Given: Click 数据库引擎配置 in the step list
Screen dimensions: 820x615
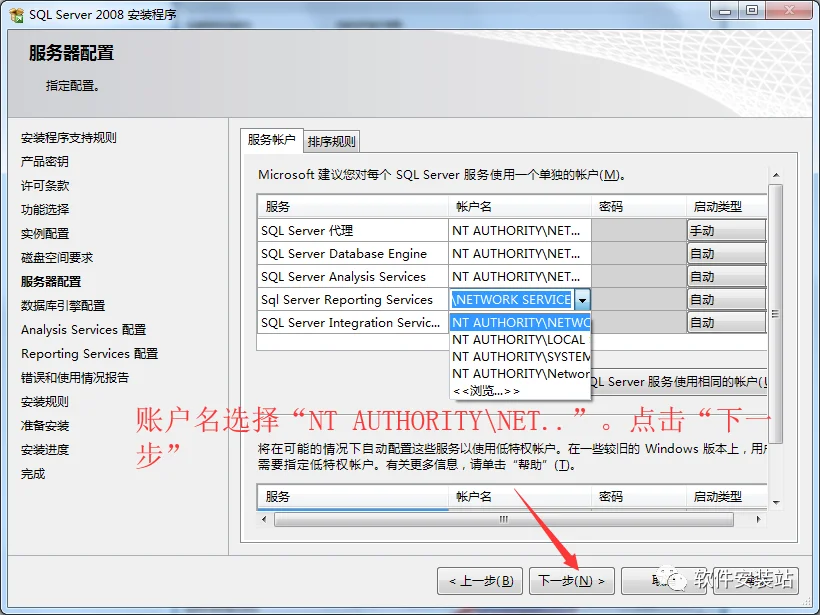Looking at the screenshot, I should click(x=63, y=305).
